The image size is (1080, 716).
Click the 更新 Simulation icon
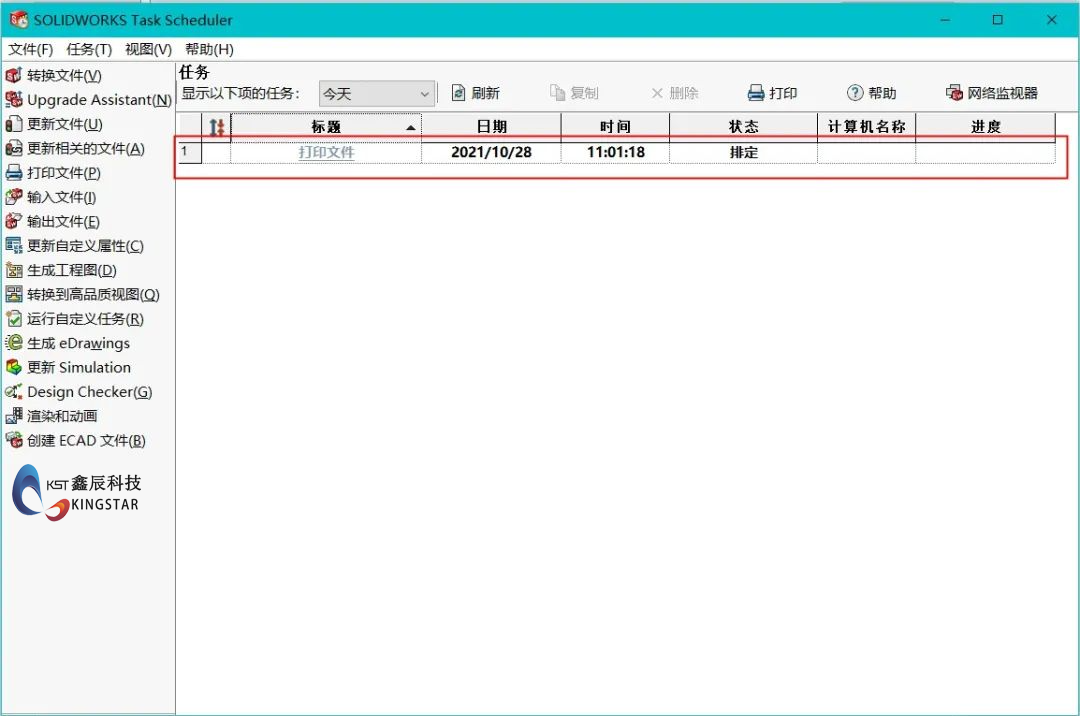coord(14,367)
